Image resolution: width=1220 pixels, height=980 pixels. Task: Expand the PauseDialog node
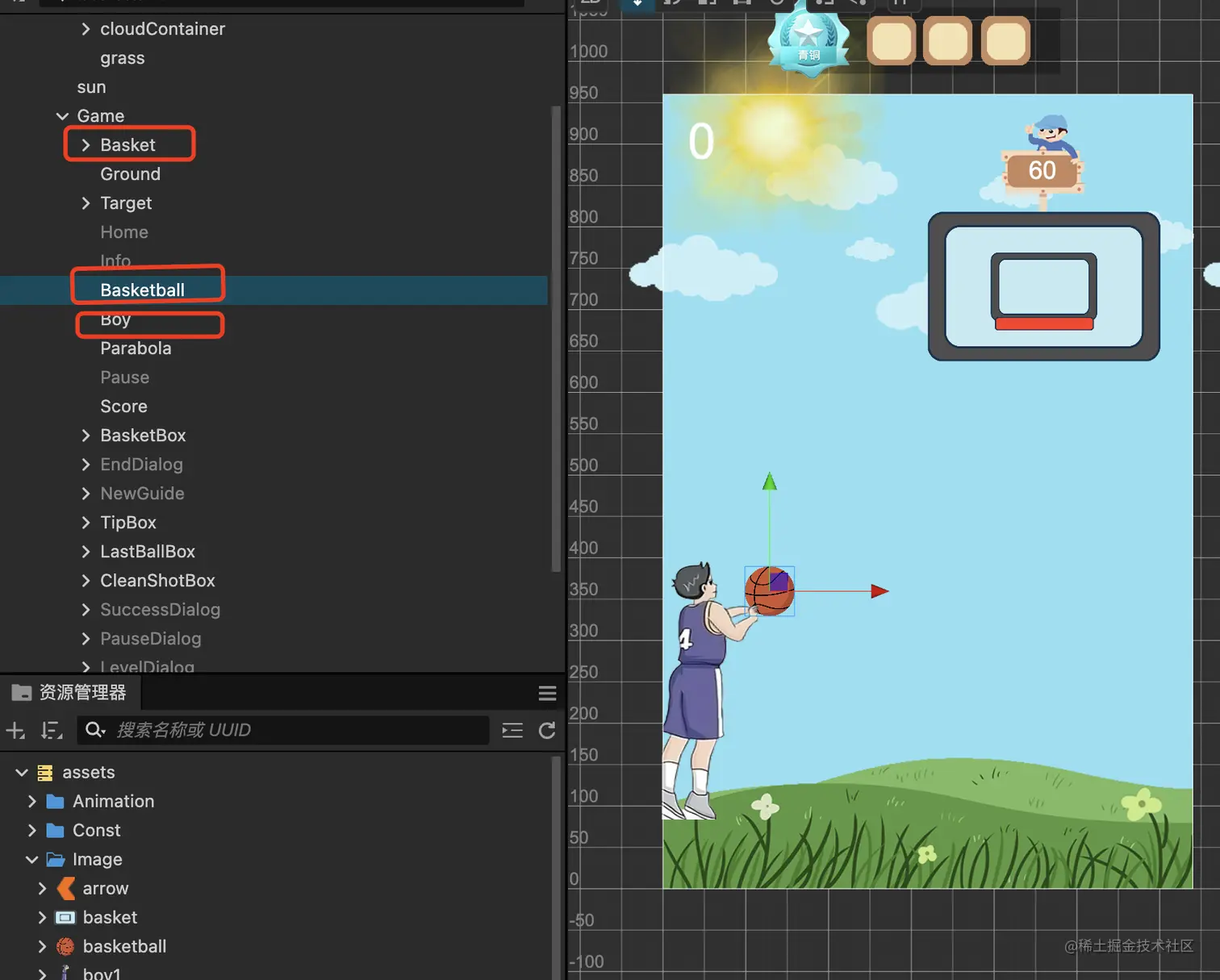(x=86, y=639)
